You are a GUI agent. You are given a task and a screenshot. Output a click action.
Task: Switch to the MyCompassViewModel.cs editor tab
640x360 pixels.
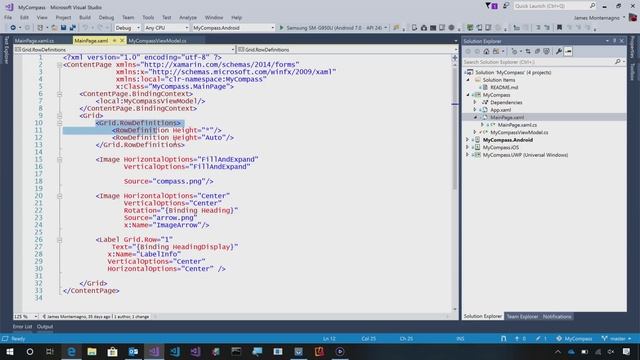pos(158,41)
